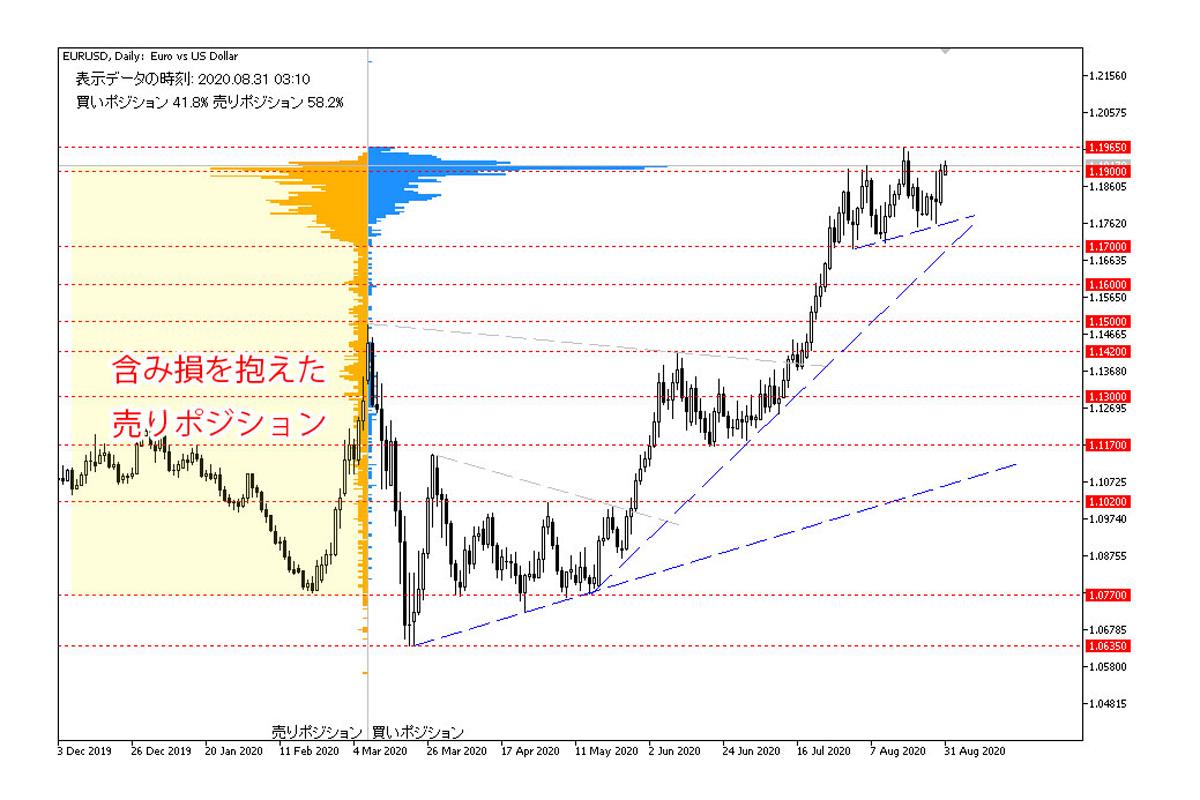Click the red 含み損を抱えた annotation text

pyautogui.click(x=218, y=372)
